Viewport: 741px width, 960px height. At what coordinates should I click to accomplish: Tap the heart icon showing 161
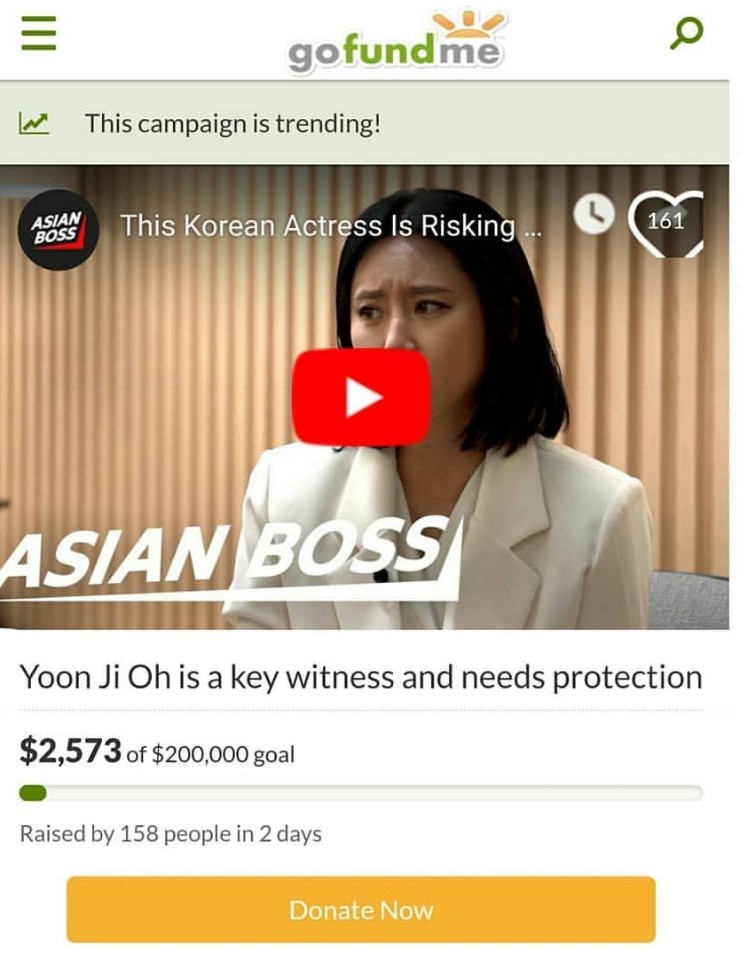[666, 223]
